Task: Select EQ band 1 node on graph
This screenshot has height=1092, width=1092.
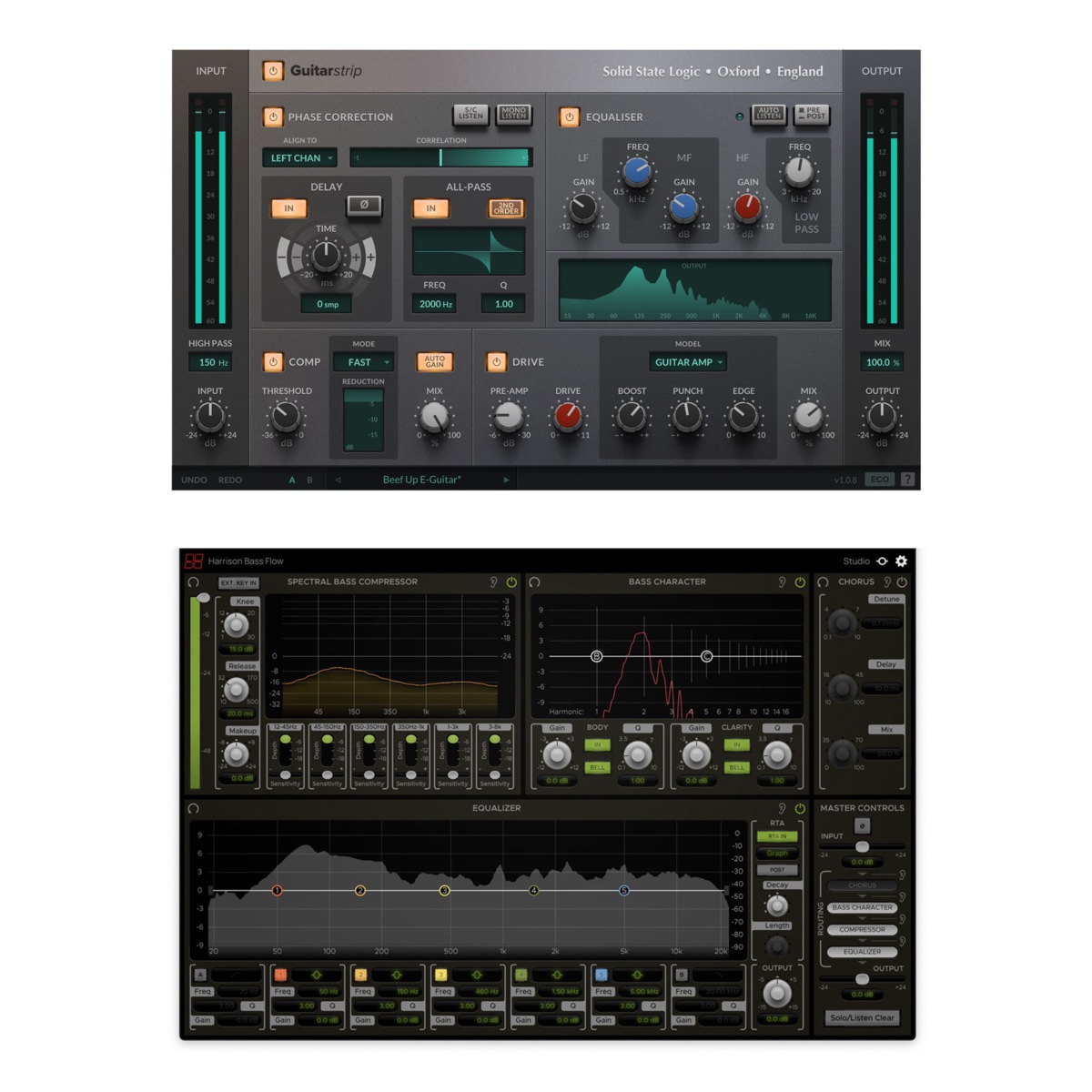Action: pos(278,890)
